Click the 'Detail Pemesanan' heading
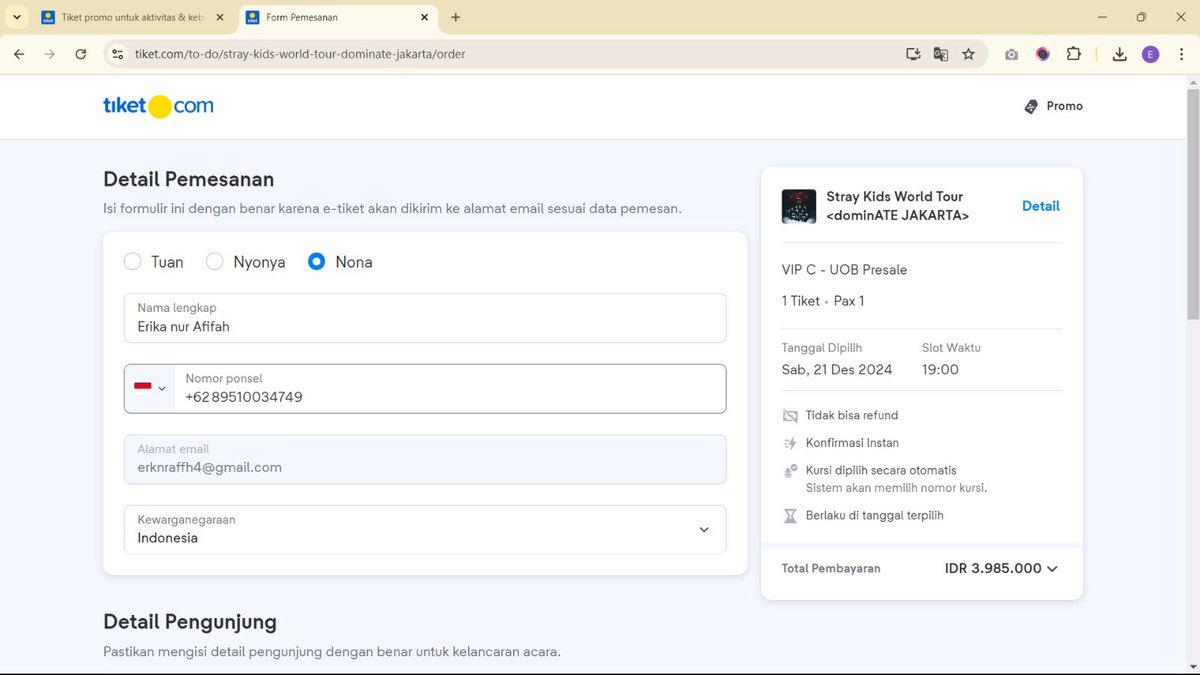 click(x=189, y=180)
